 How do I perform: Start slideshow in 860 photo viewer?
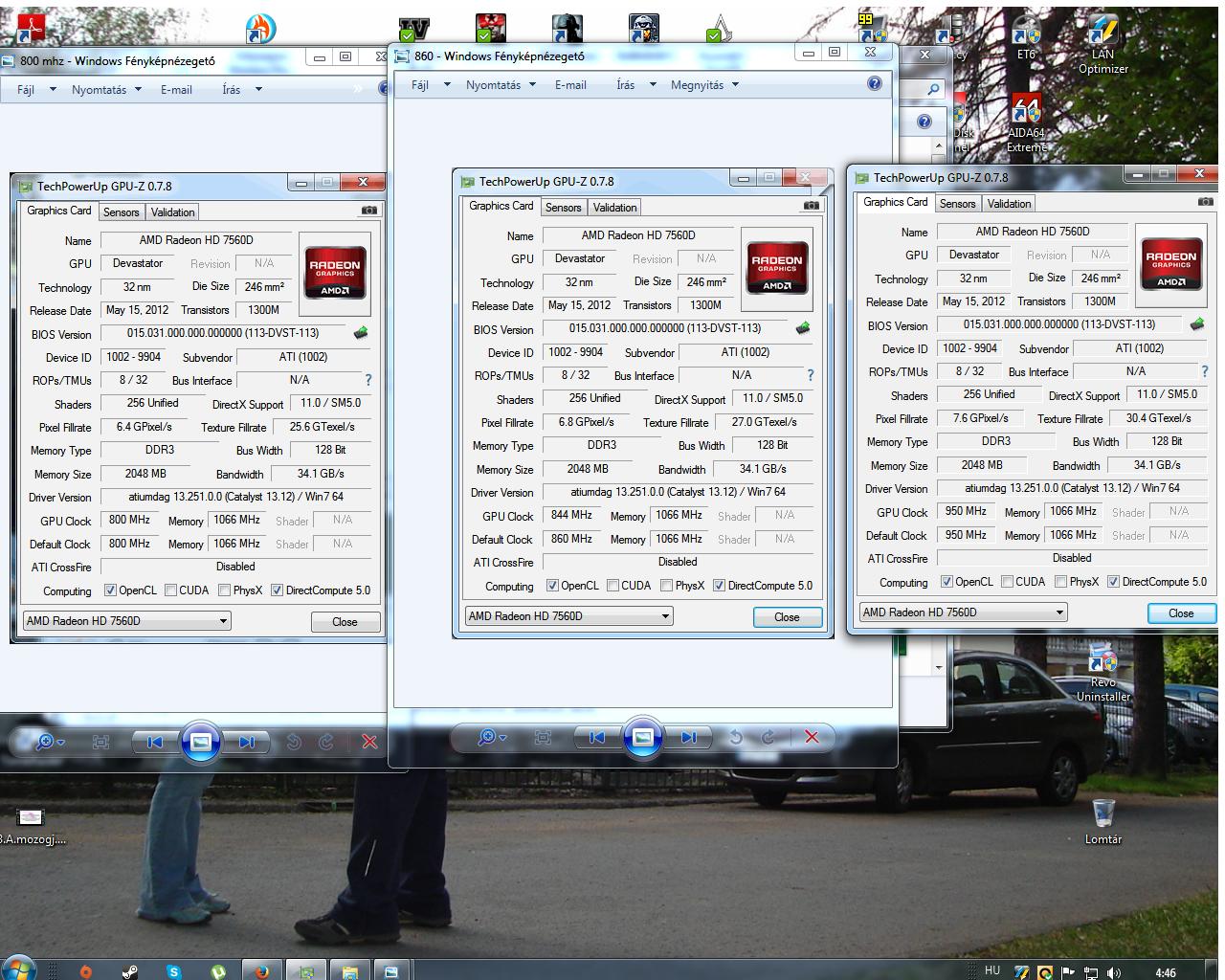[643, 737]
